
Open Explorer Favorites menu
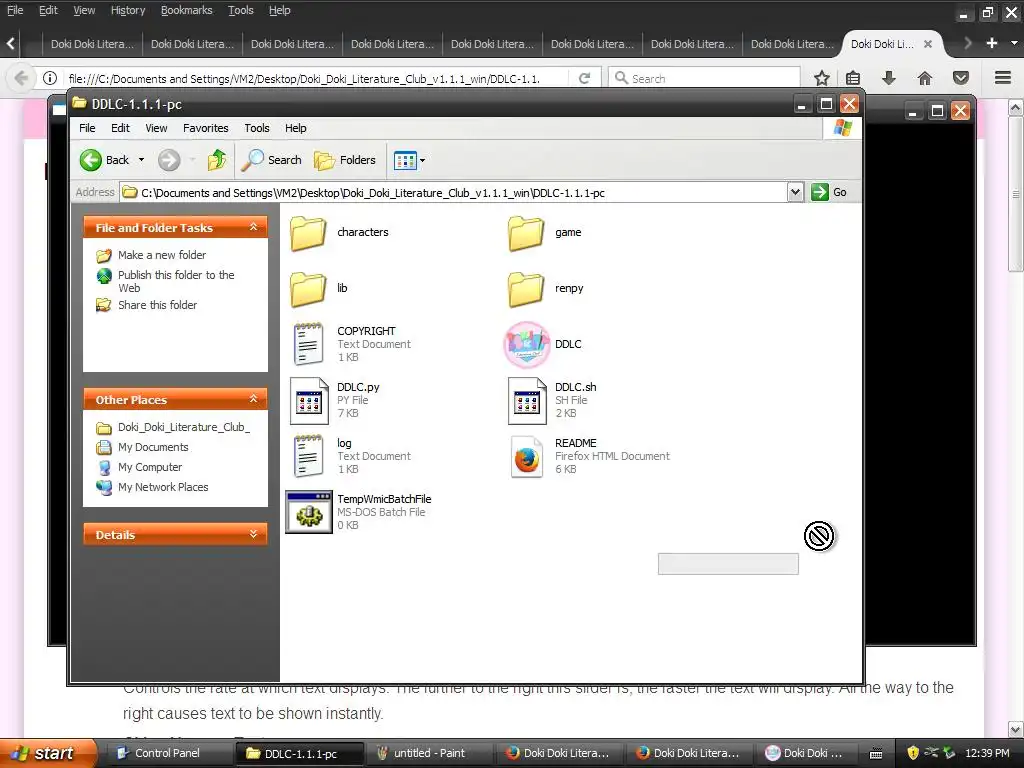point(206,128)
